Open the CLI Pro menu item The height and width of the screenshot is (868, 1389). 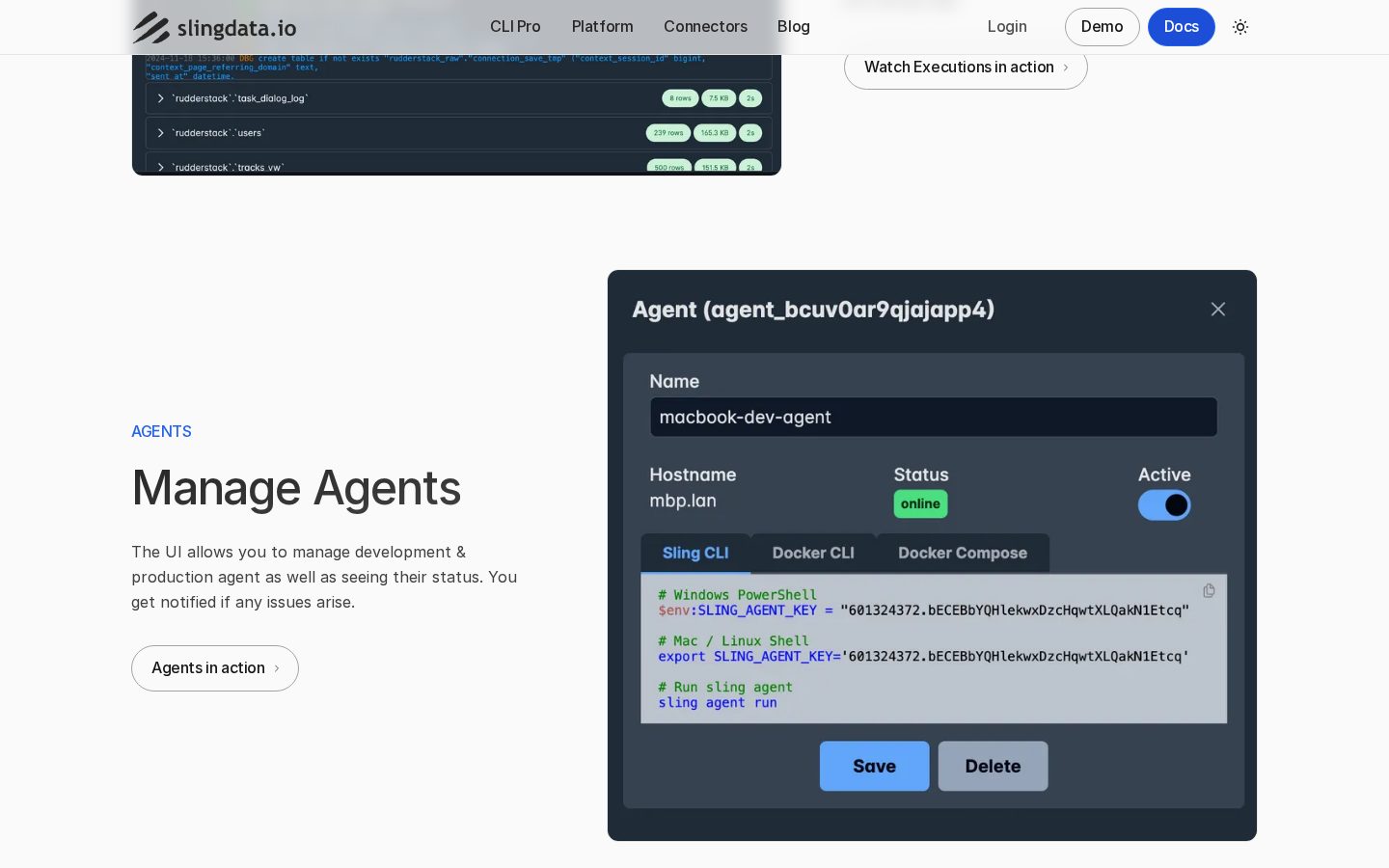pyautogui.click(x=515, y=27)
